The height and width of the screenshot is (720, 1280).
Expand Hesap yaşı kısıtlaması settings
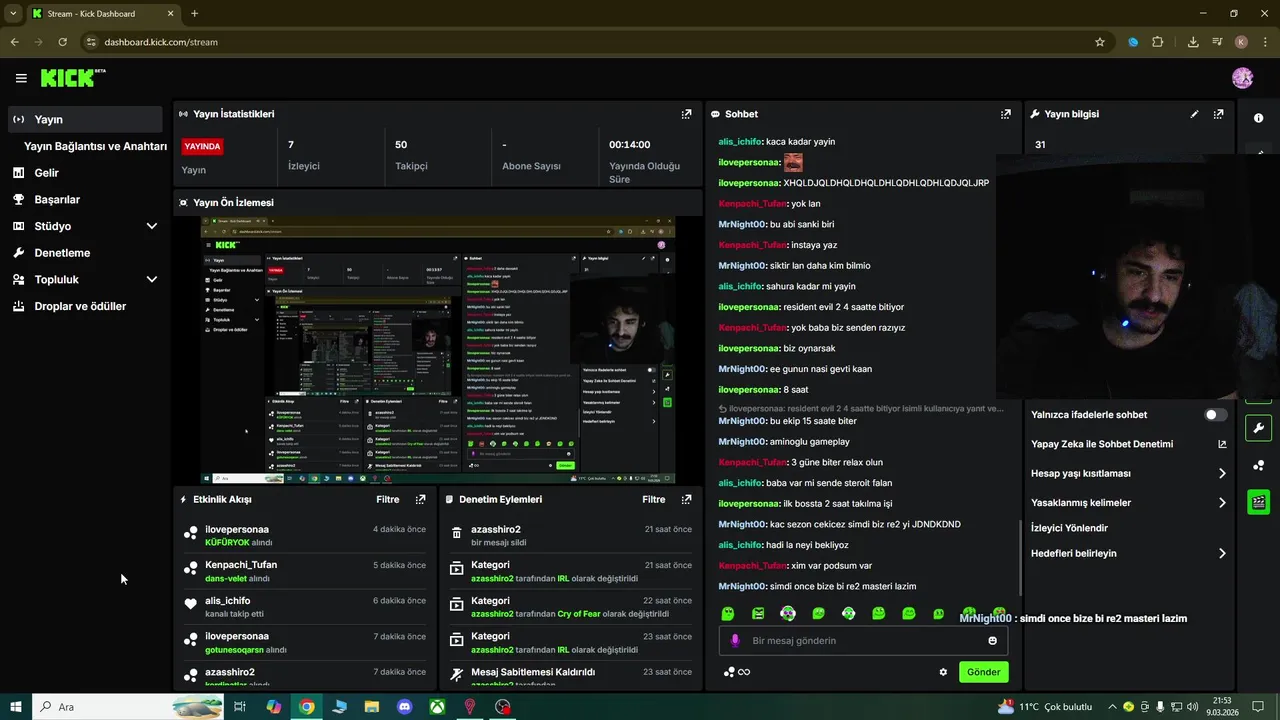[1222, 474]
